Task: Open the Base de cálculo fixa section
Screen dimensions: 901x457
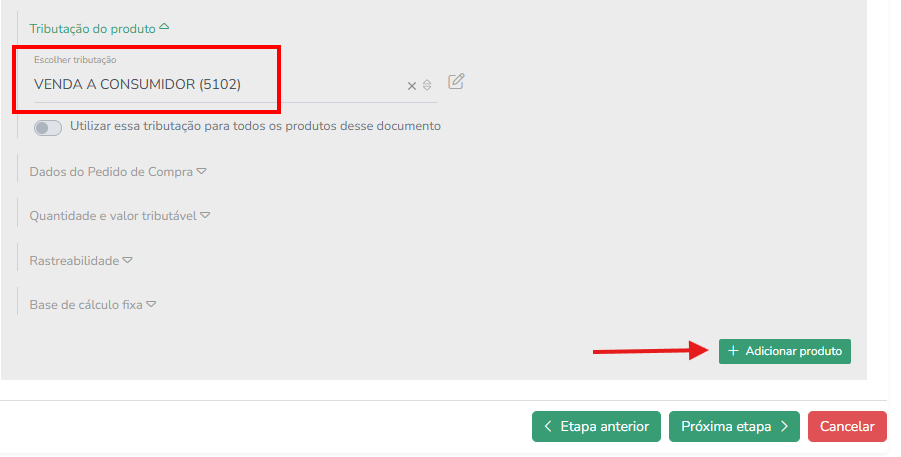Action: [93, 305]
